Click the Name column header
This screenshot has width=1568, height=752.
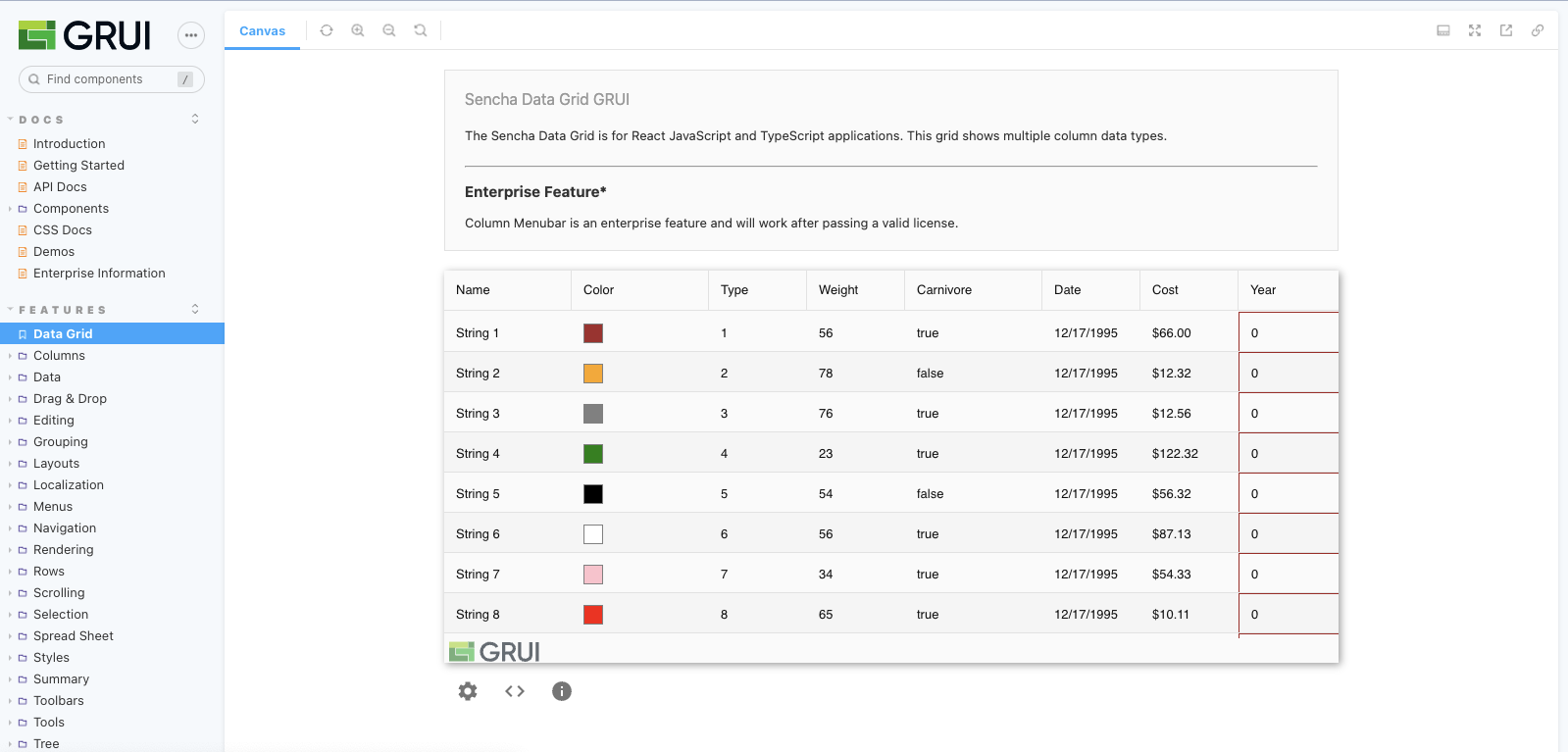coord(508,290)
